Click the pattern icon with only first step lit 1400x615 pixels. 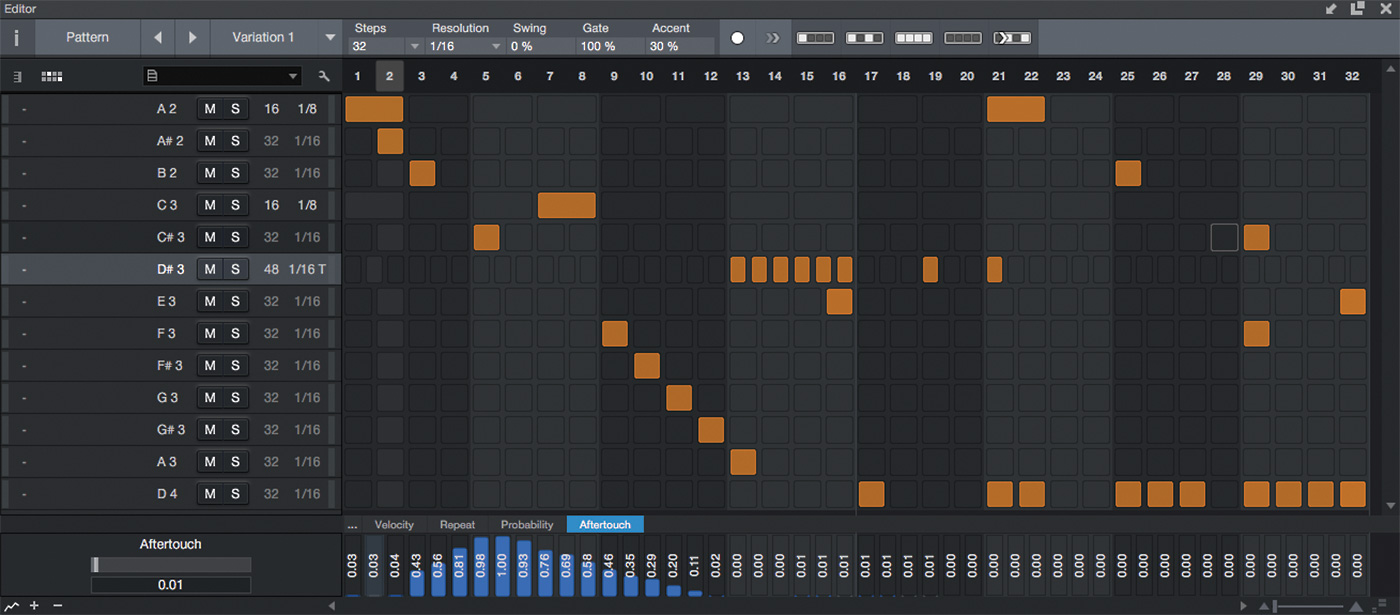coord(815,38)
